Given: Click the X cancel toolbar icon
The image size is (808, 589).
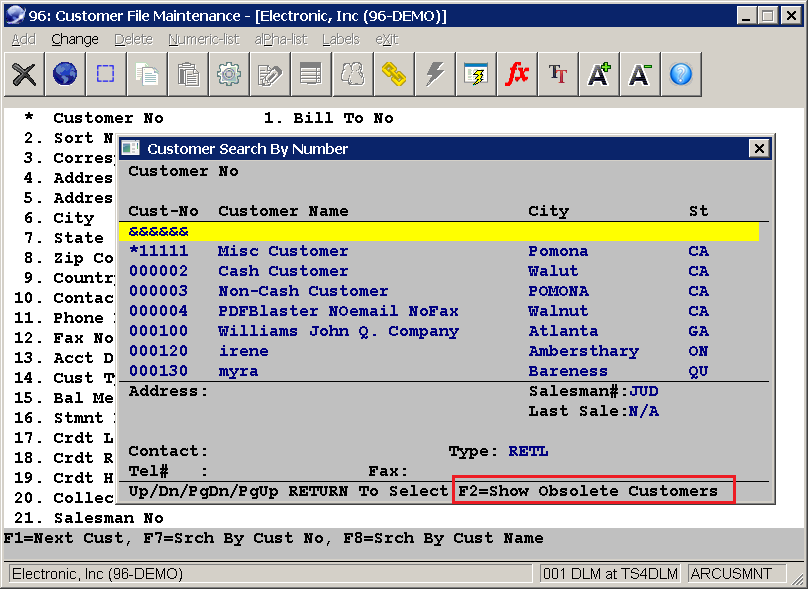Looking at the screenshot, I should [24, 74].
